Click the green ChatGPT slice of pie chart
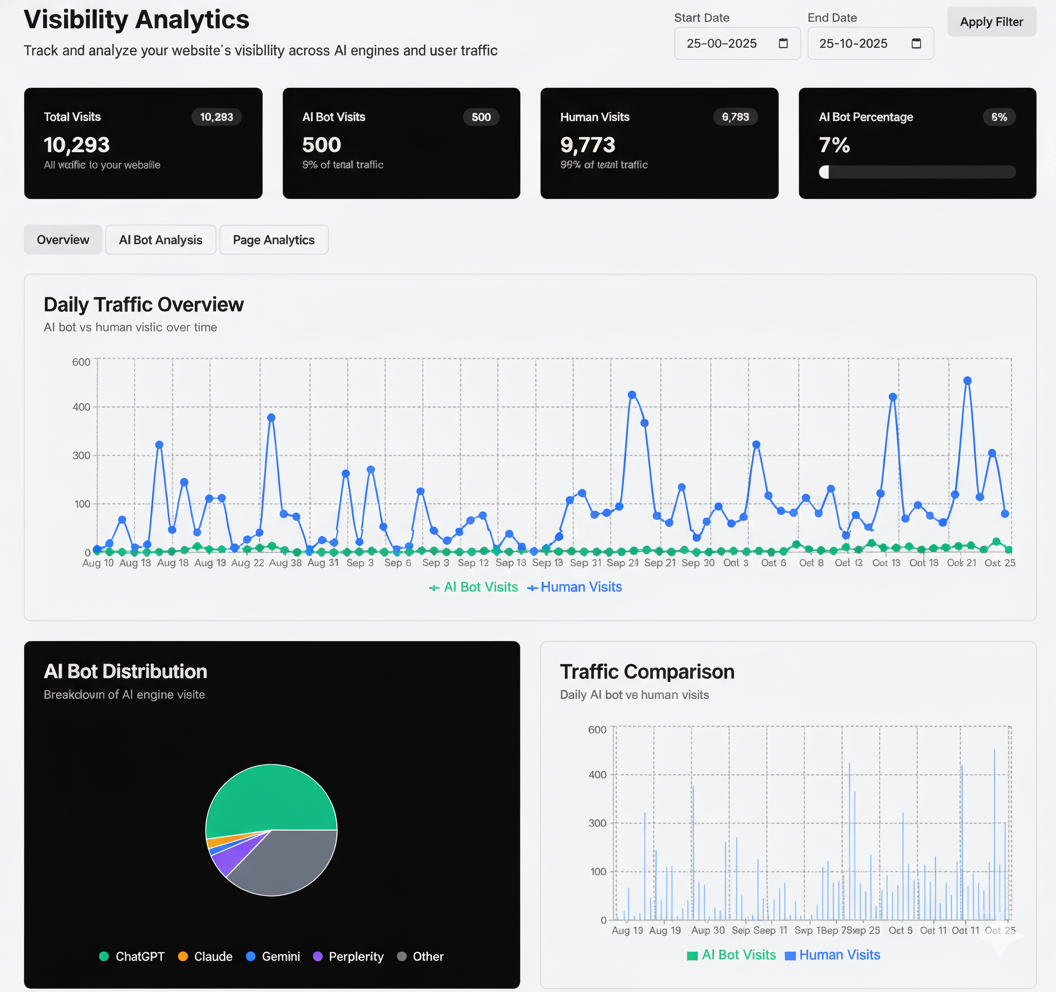This screenshot has width=1056, height=992. click(x=270, y=795)
